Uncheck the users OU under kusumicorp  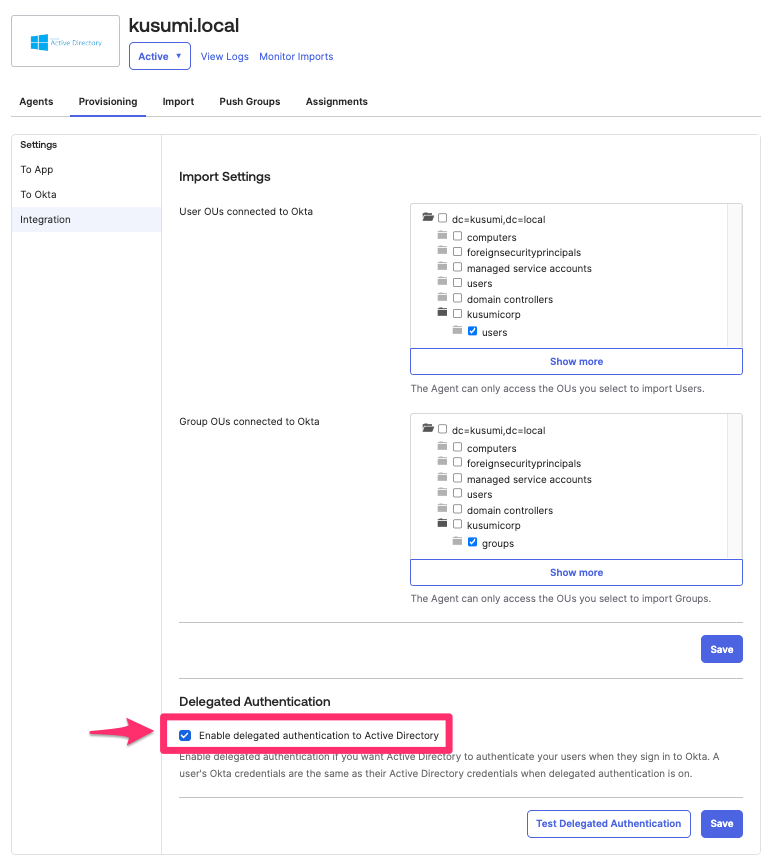(472, 331)
